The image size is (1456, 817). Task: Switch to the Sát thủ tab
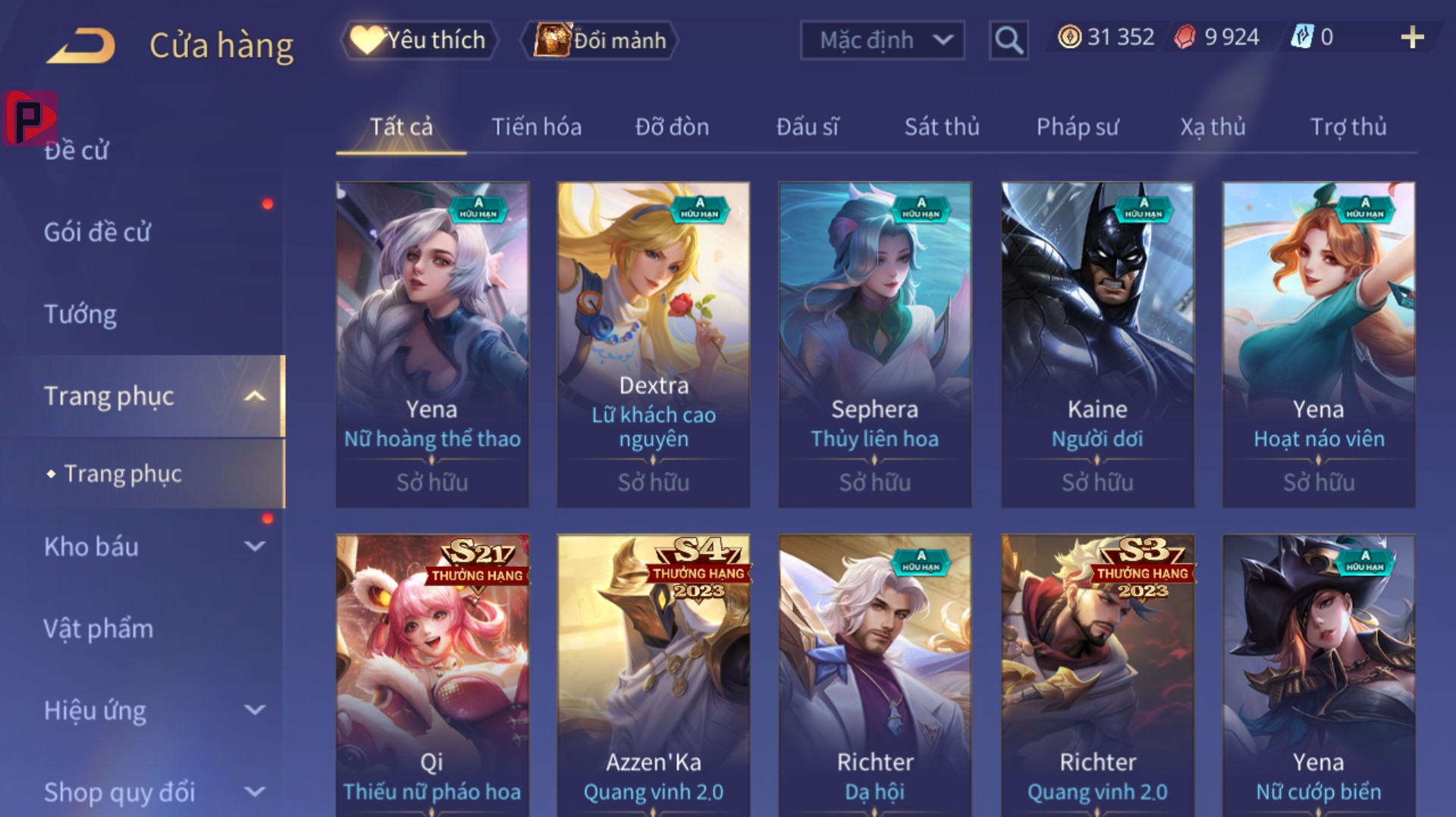tap(942, 127)
